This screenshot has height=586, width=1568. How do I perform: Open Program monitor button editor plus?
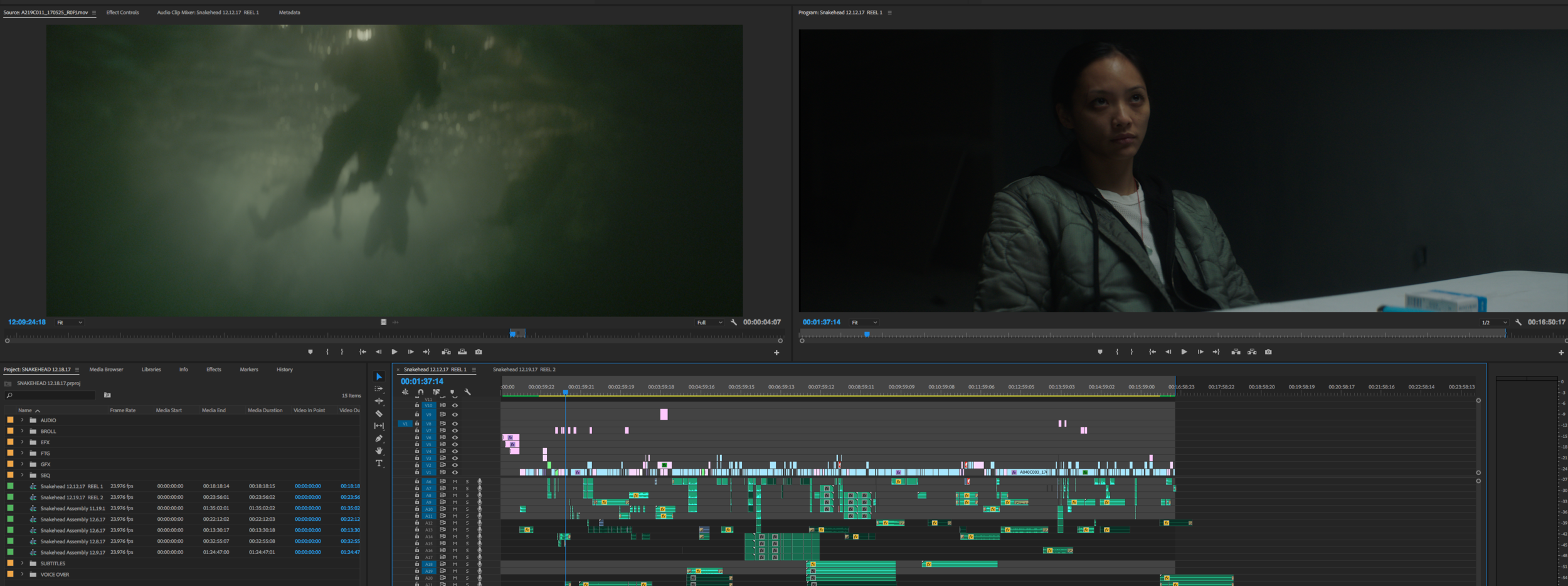point(1561,353)
